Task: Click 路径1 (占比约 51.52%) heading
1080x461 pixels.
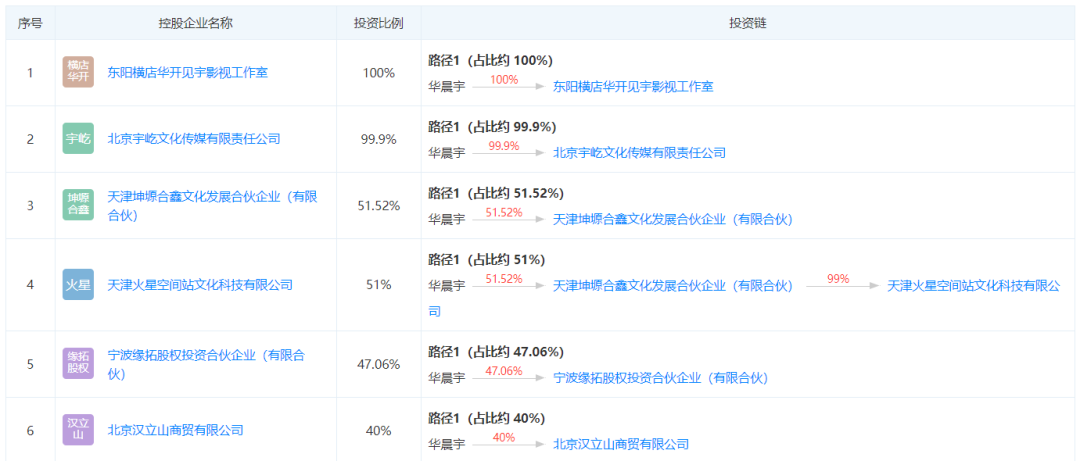Action: (x=496, y=193)
